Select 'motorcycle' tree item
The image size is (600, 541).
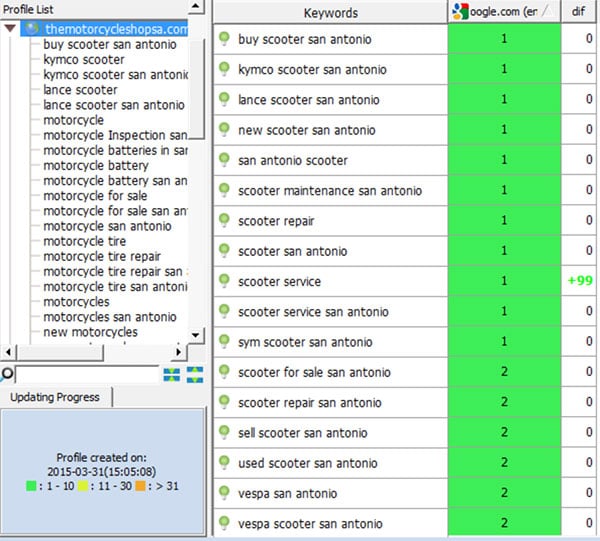click(x=73, y=120)
